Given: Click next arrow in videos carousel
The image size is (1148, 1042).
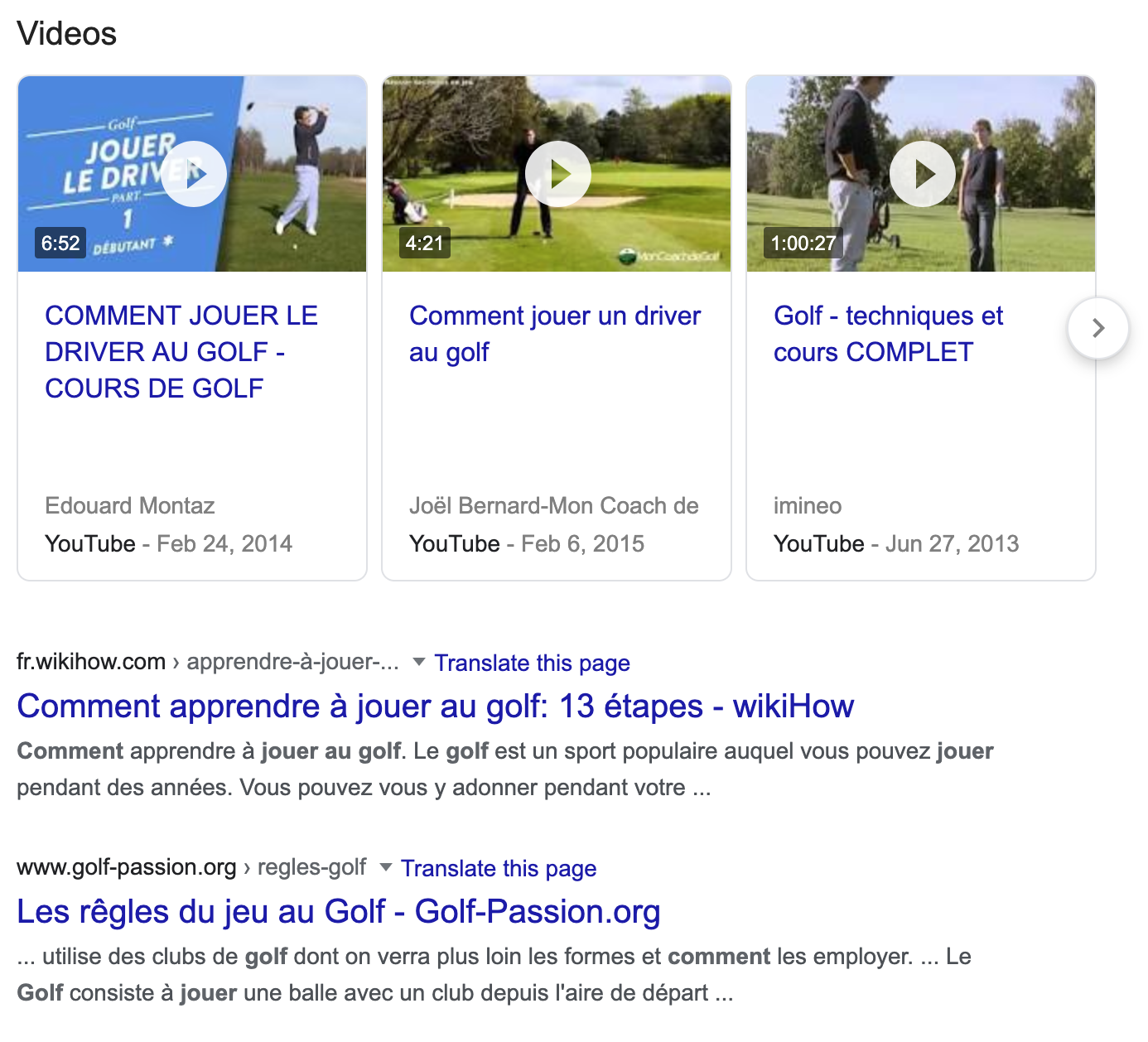Looking at the screenshot, I should tap(1097, 328).
